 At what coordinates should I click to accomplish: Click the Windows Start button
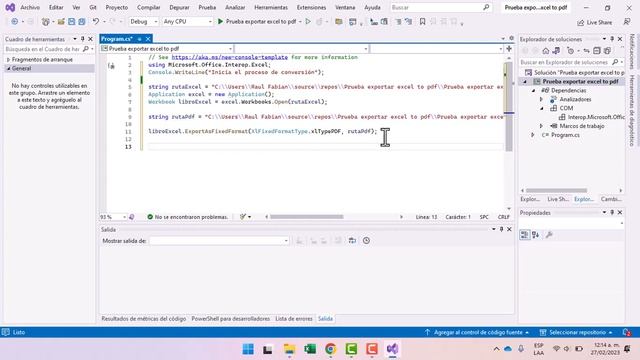248,349
